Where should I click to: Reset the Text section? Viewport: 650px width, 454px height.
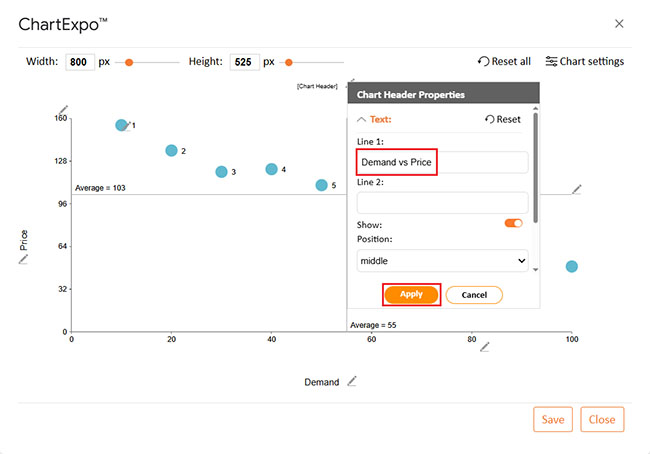pyautogui.click(x=502, y=119)
